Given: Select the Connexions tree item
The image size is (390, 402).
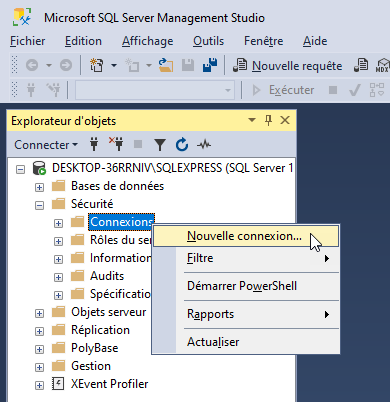Looking at the screenshot, I should [121, 222].
